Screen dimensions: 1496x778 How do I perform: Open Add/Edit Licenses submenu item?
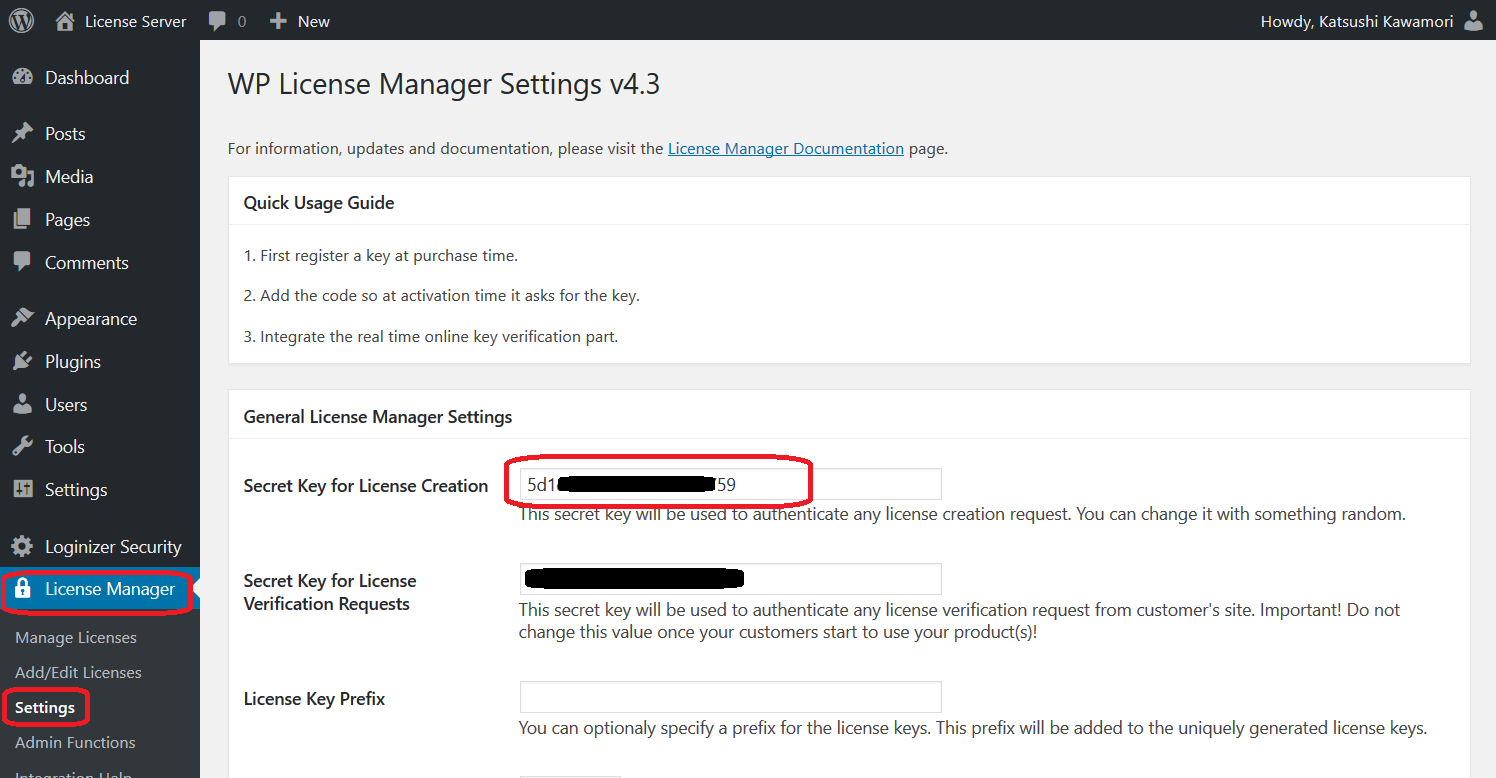click(x=78, y=673)
